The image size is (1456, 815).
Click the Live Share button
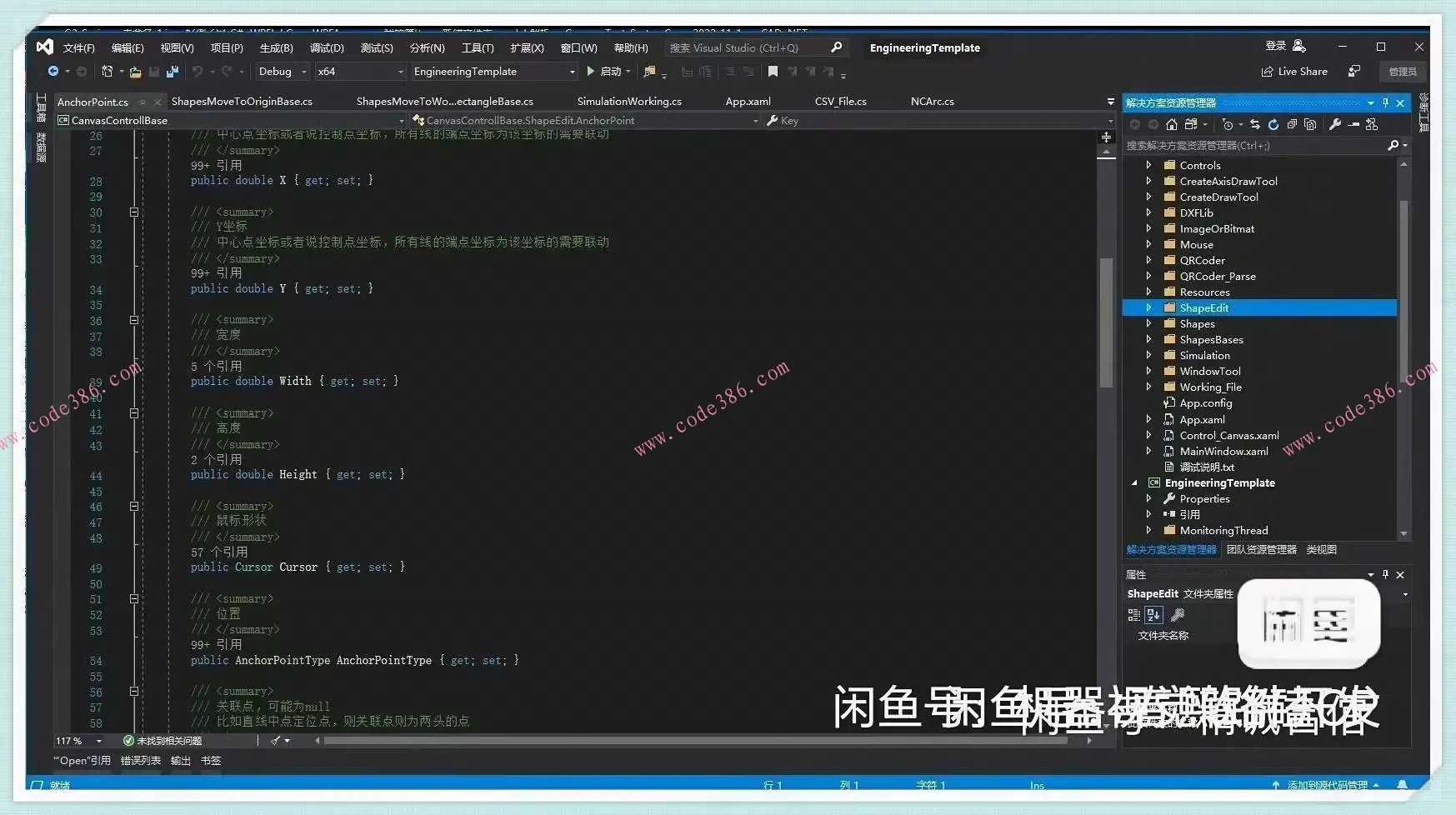(1294, 72)
